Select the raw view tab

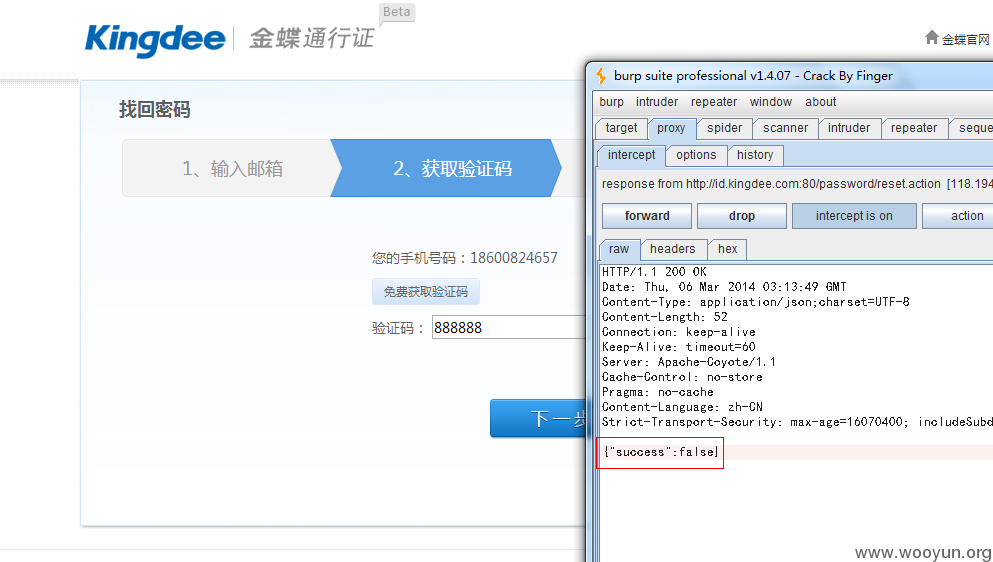tap(619, 249)
